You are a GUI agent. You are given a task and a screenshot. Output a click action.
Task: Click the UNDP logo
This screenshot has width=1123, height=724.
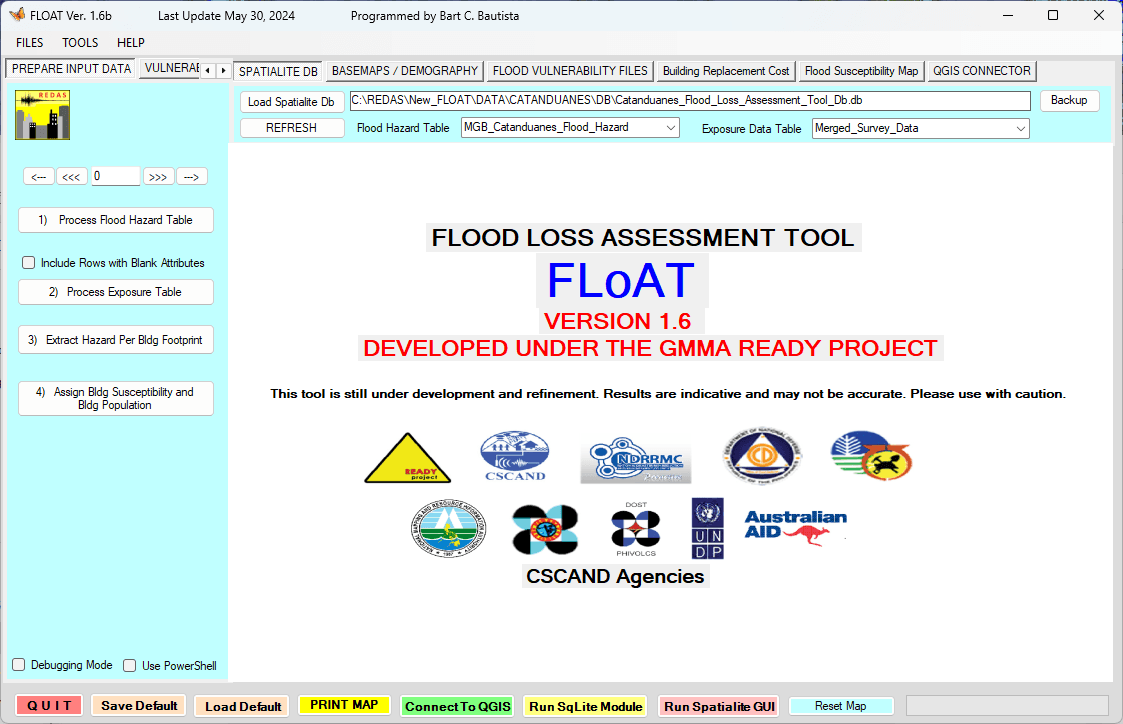click(707, 528)
